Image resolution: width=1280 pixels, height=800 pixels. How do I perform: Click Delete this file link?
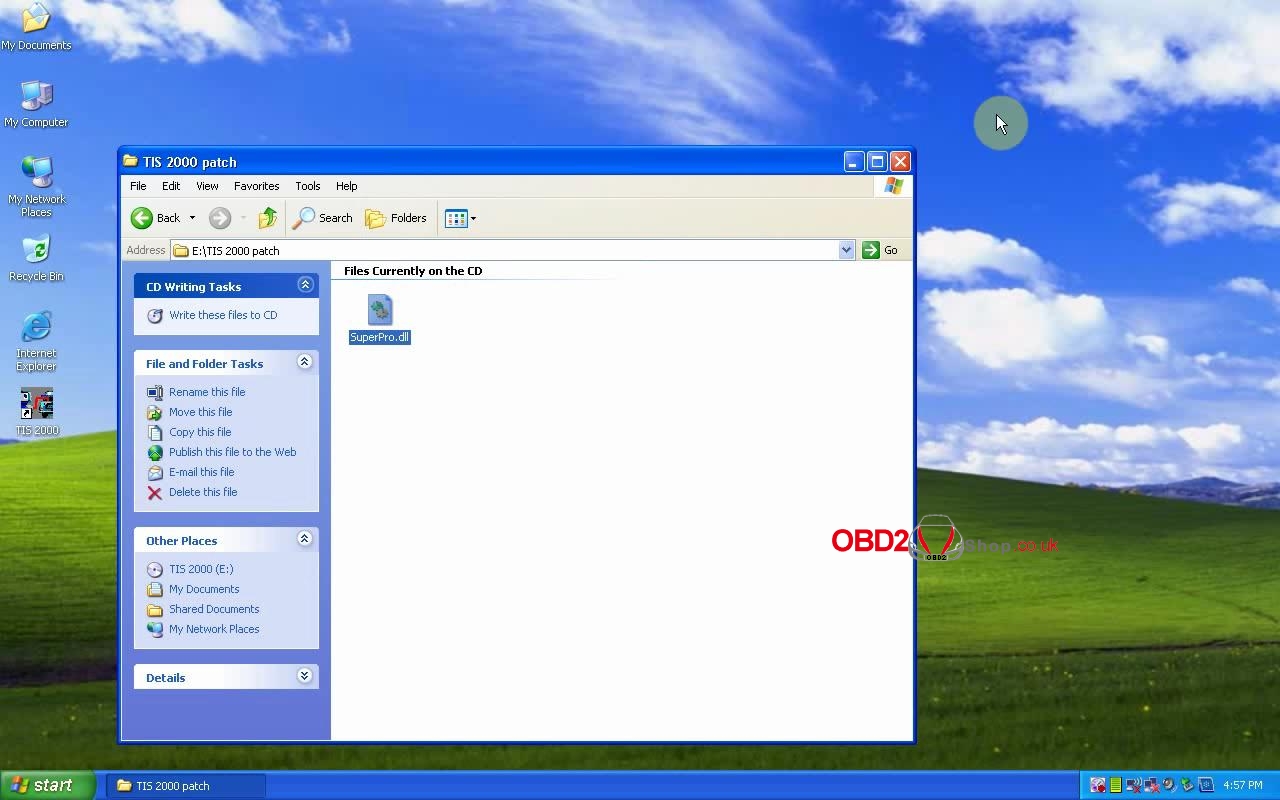pos(202,492)
